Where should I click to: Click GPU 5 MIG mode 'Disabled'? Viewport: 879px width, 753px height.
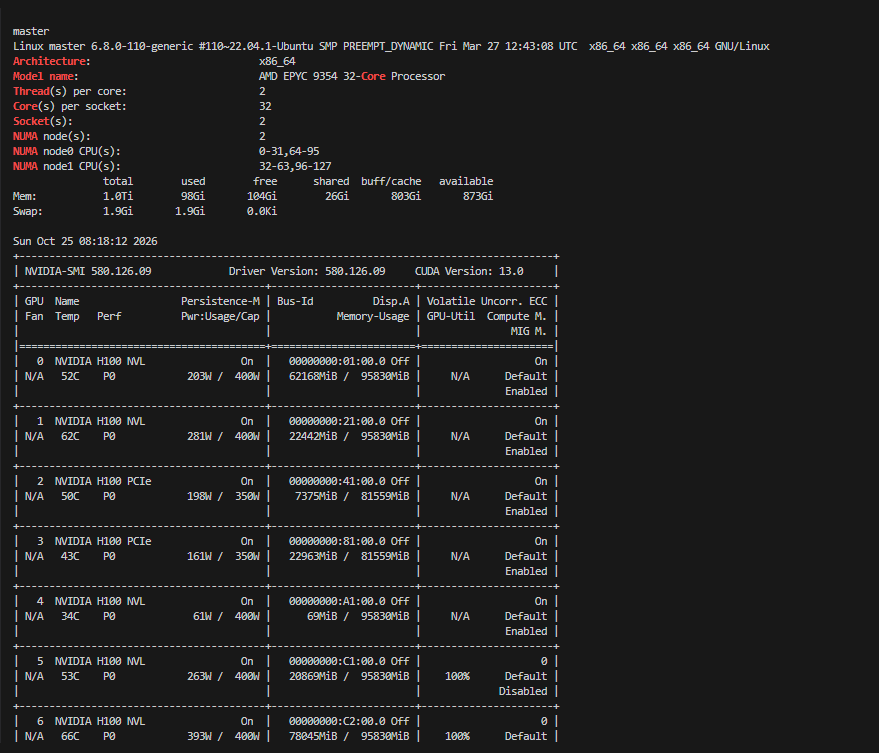pos(523,692)
